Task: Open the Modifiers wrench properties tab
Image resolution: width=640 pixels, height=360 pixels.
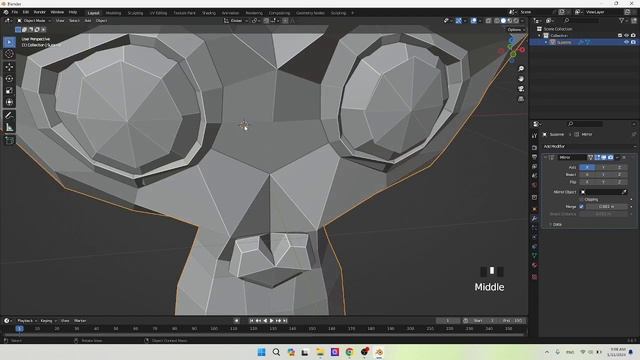Action: click(534, 219)
